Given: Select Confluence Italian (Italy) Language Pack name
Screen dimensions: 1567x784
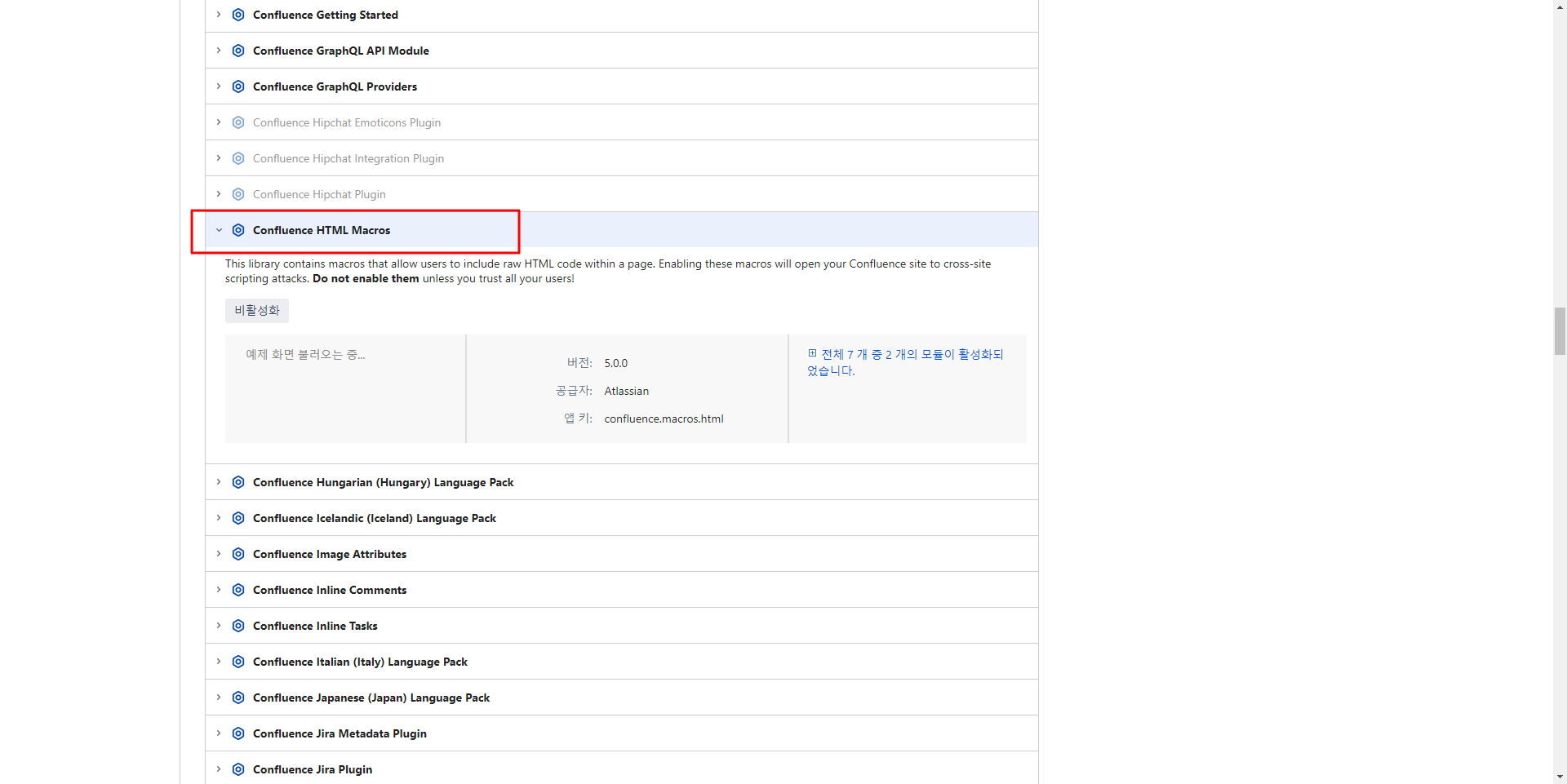Looking at the screenshot, I should tap(360, 662).
